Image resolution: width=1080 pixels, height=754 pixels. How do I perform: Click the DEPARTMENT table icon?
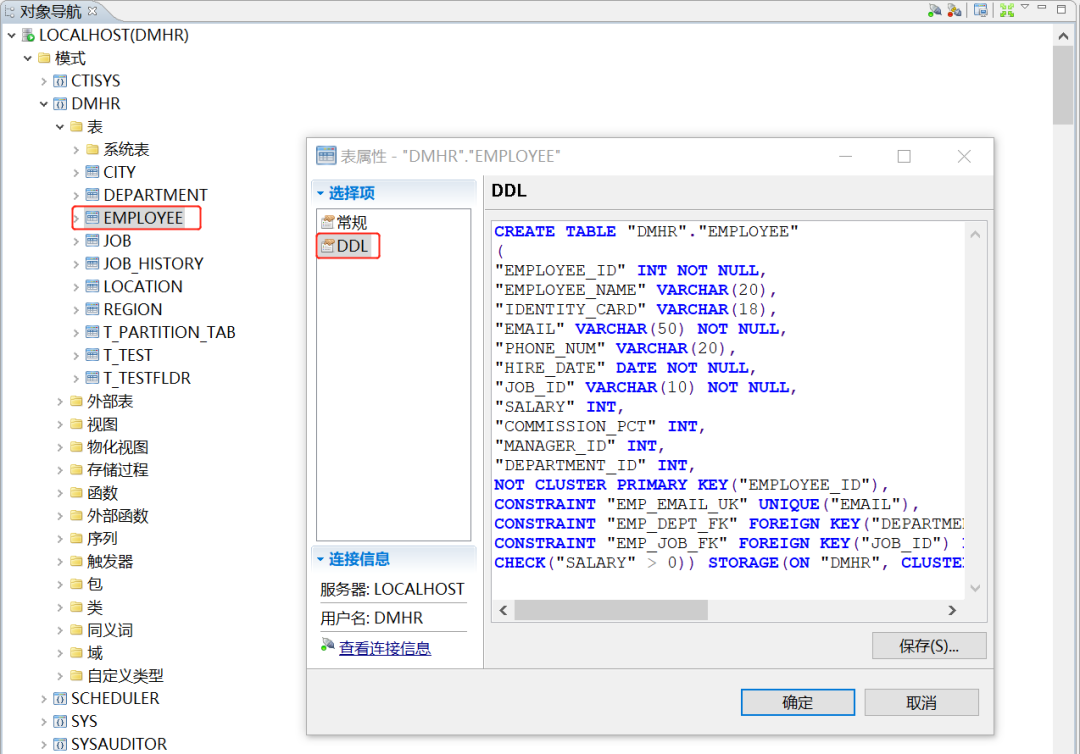pos(92,195)
